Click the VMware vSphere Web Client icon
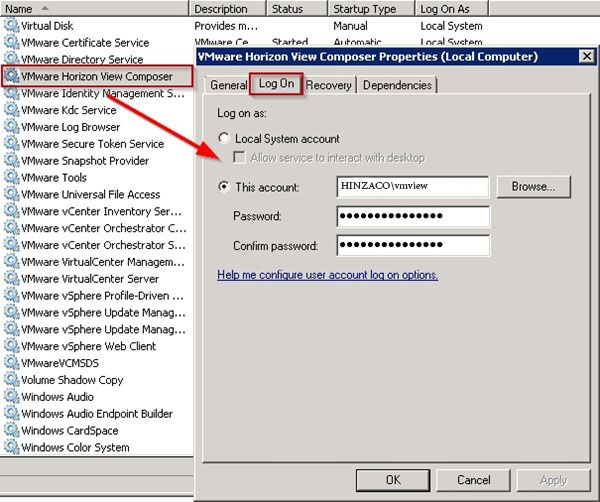 (11, 346)
